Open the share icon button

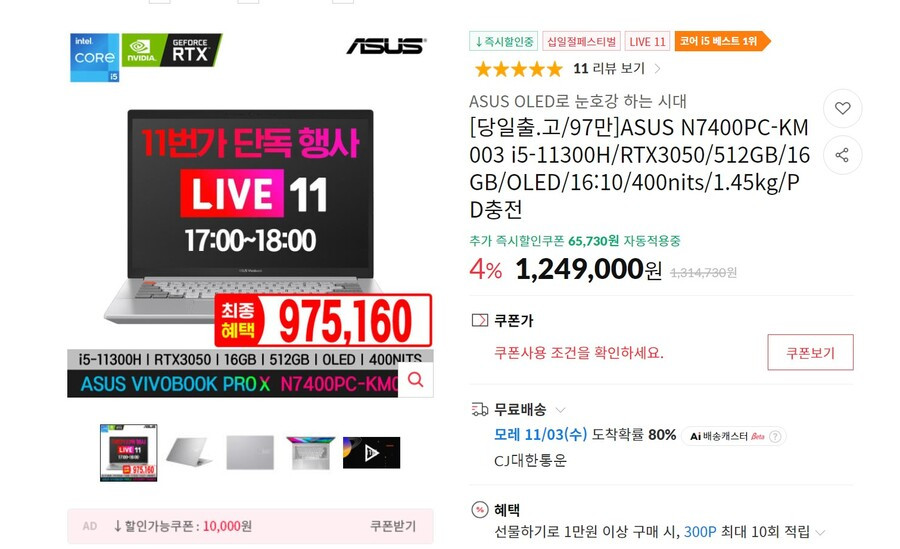tap(842, 155)
